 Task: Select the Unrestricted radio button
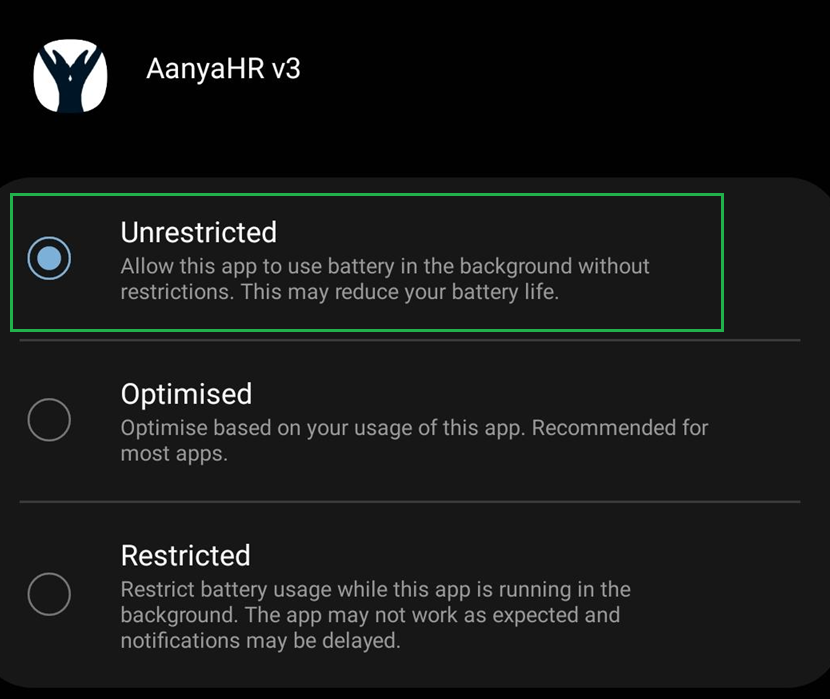[x=49, y=259]
